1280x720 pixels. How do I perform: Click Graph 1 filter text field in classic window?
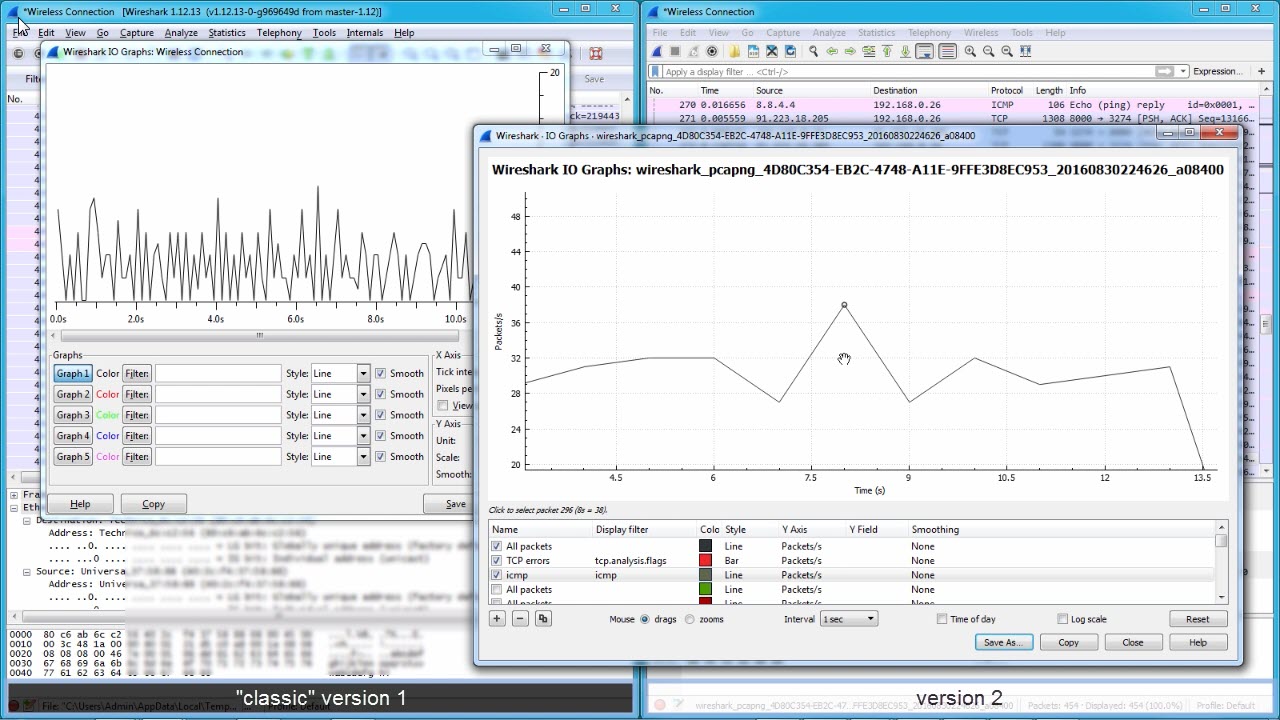coord(218,373)
